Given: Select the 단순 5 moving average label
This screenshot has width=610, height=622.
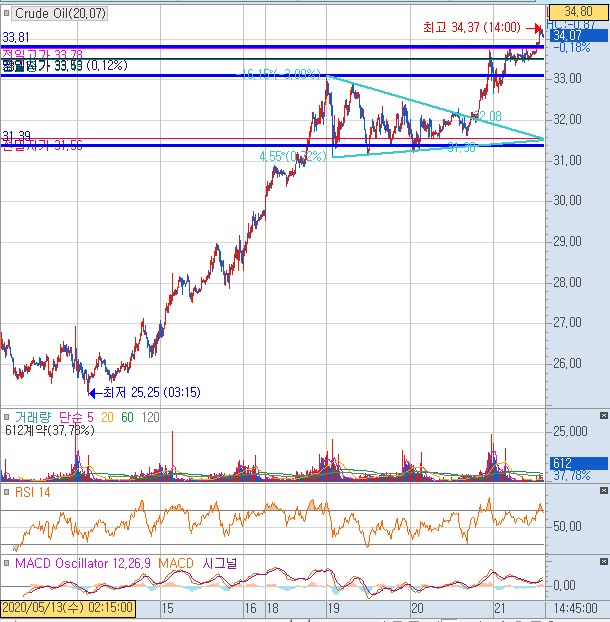Looking at the screenshot, I should tap(76, 417).
